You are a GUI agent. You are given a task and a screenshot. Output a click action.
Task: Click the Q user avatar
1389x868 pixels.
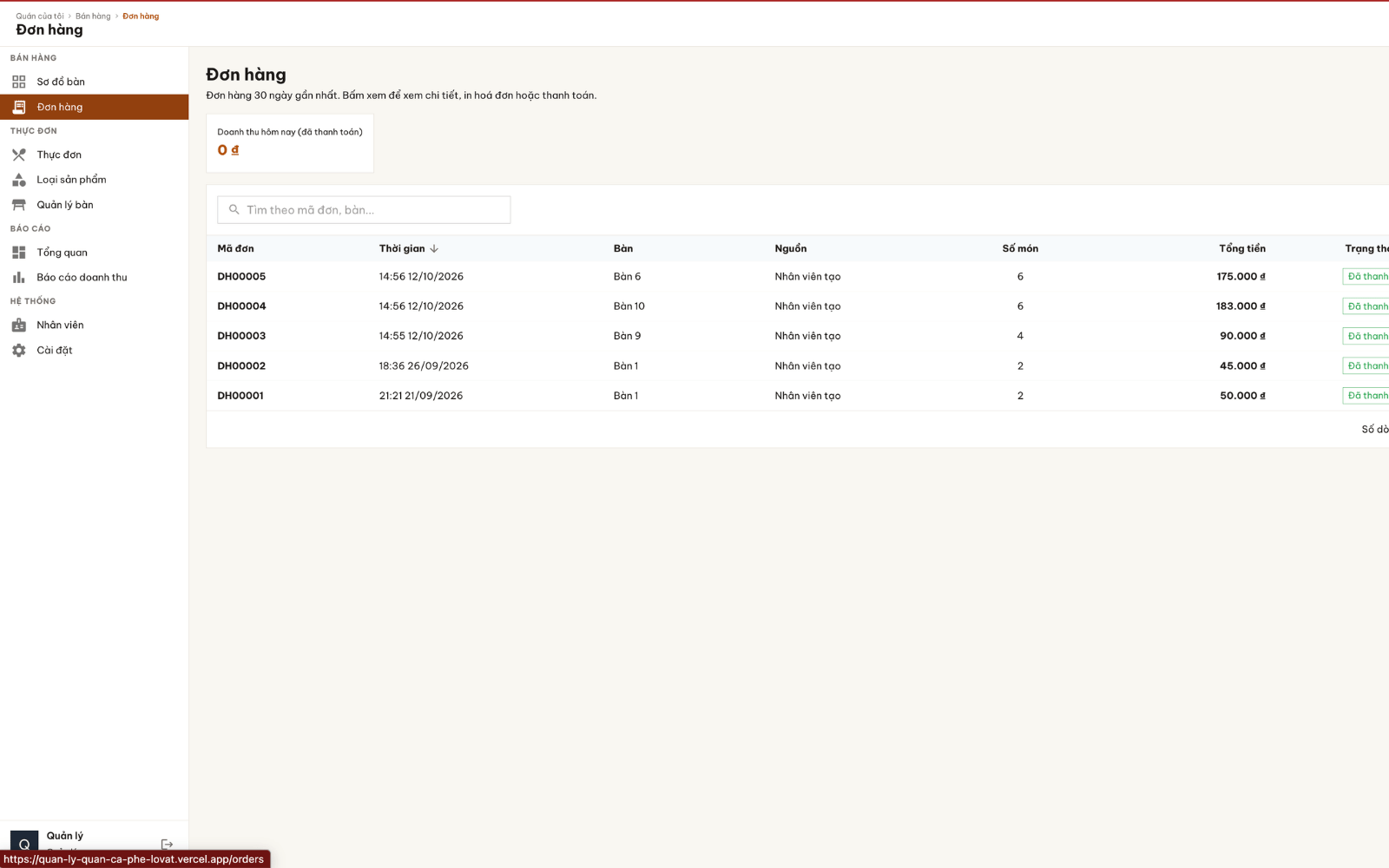(x=24, y=842)
